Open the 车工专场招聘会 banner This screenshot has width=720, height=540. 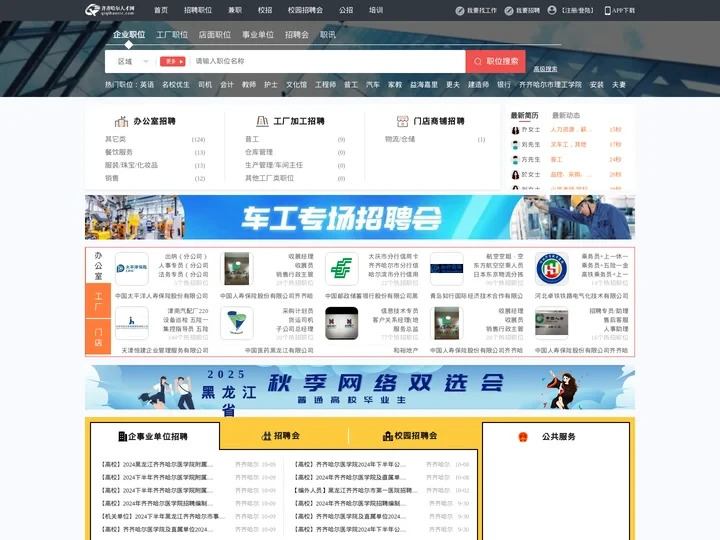click(360, 217)
